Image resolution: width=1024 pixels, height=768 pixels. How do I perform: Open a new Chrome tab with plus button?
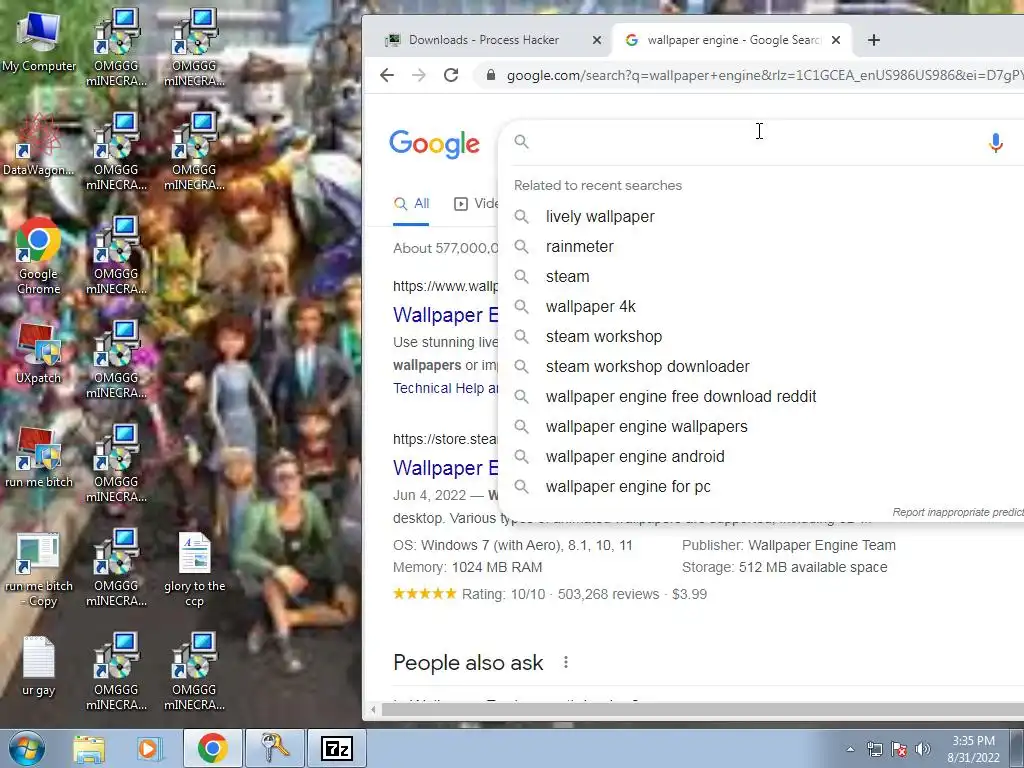coord(874,40)
